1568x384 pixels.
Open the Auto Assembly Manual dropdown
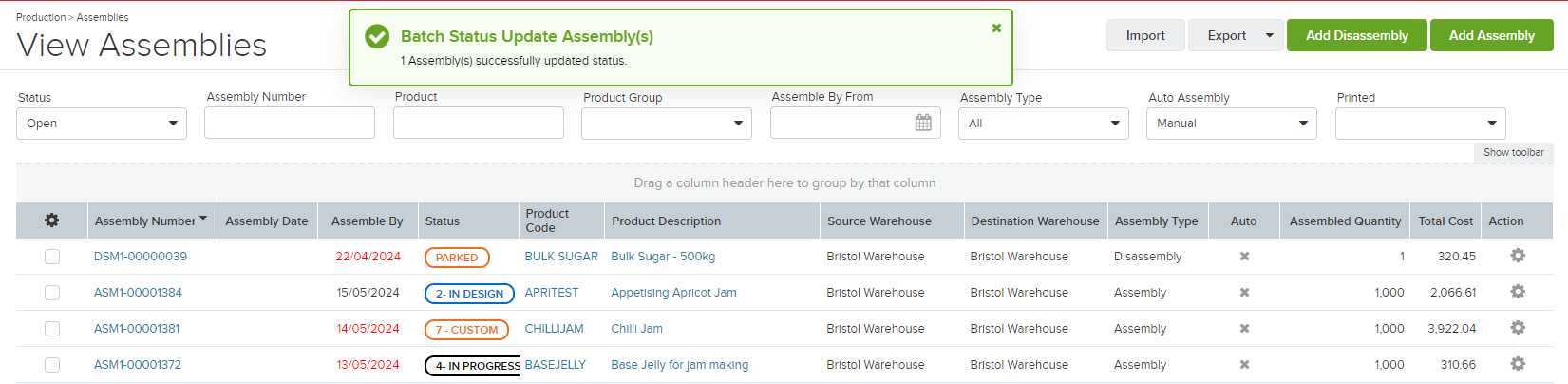coord(1232,124)
